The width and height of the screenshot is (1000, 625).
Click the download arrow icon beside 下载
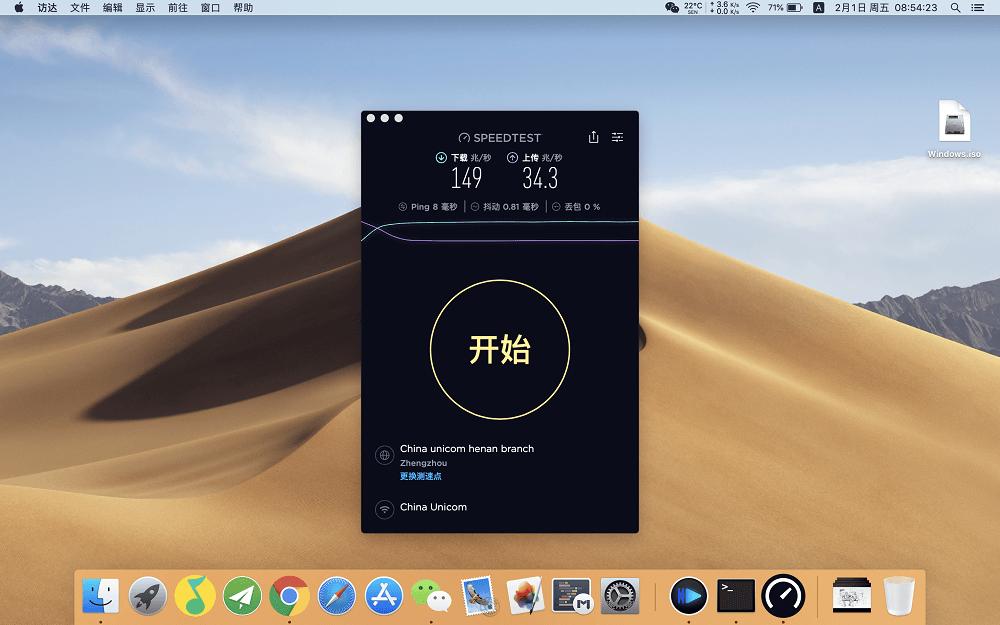pyautogui.click(x=440, y=156)
